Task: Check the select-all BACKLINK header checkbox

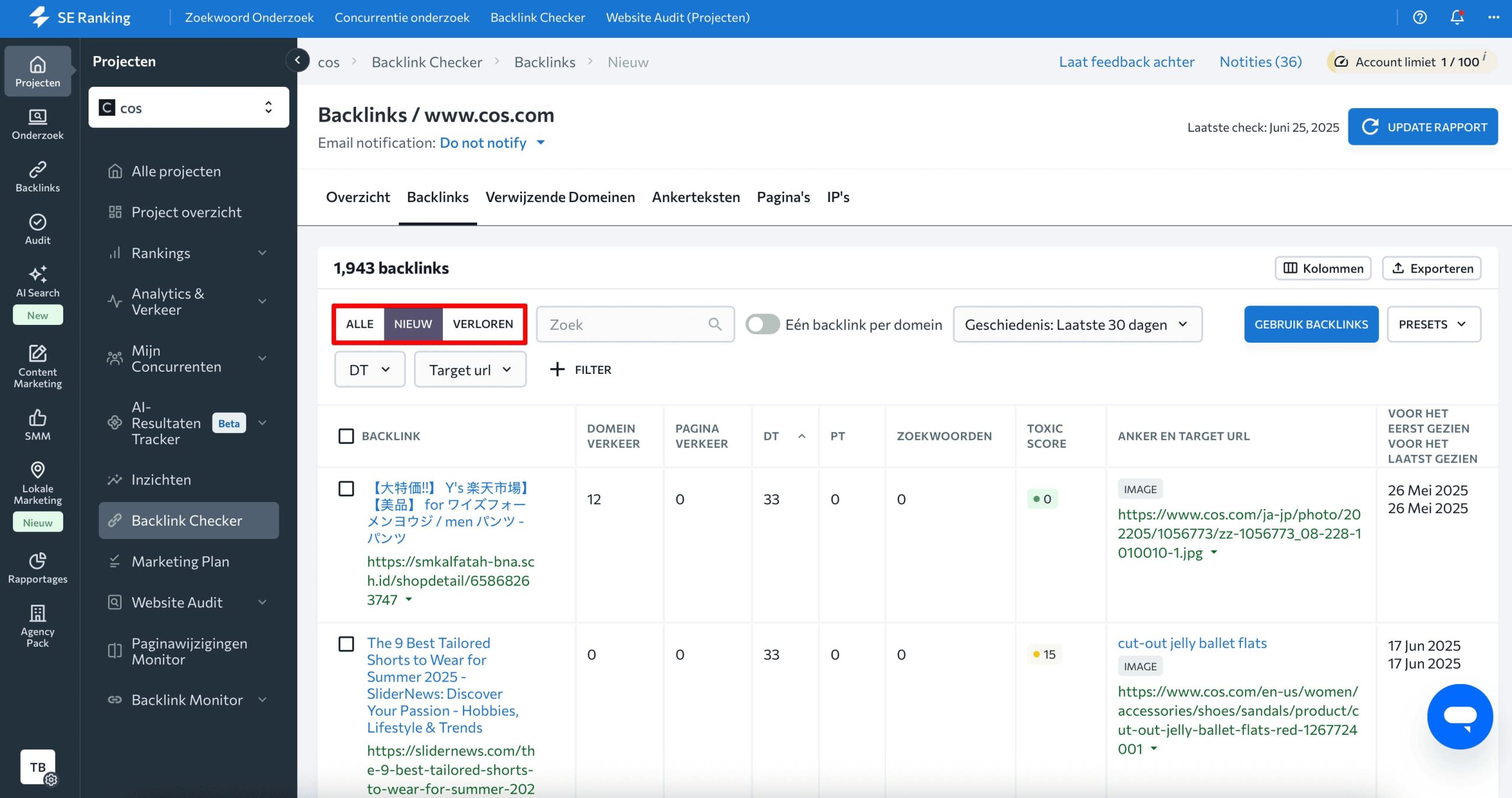Action: 346,436
